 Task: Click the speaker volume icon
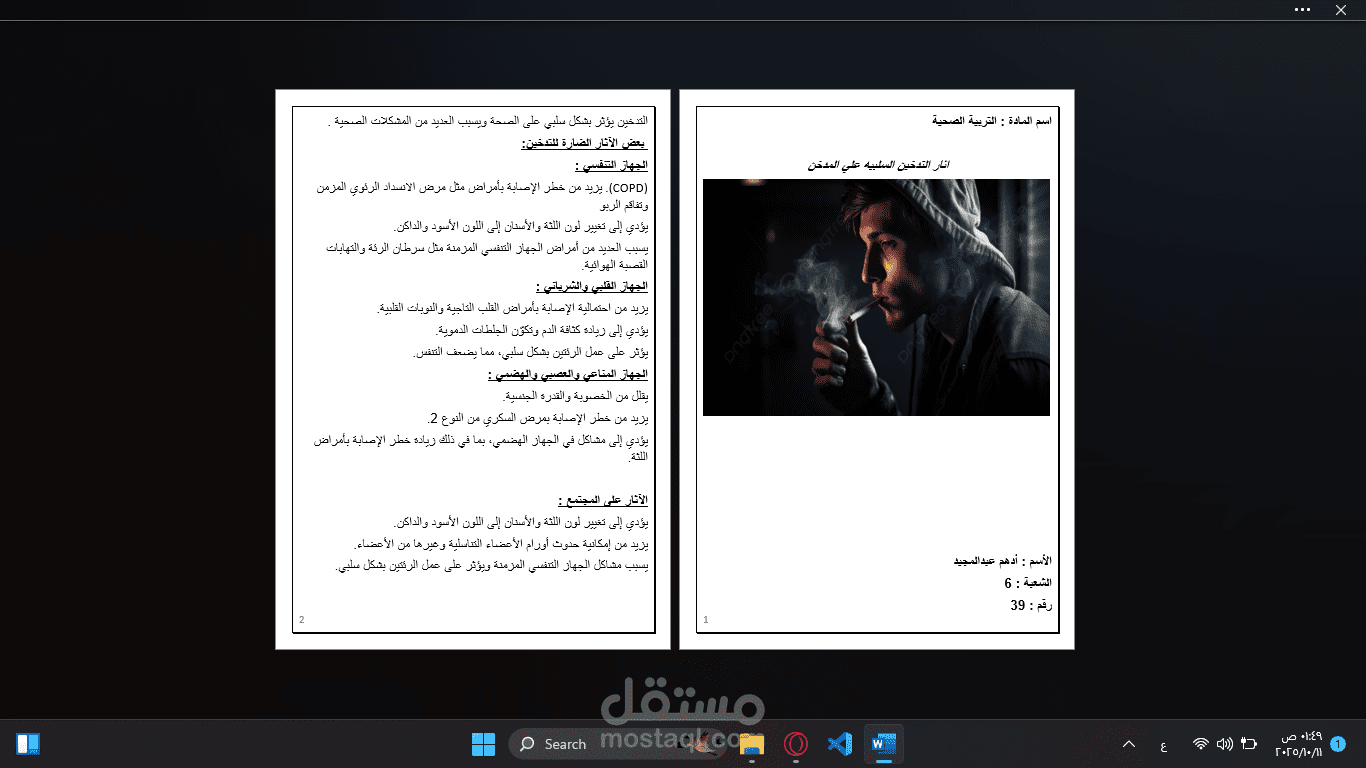click(1225, 744)
